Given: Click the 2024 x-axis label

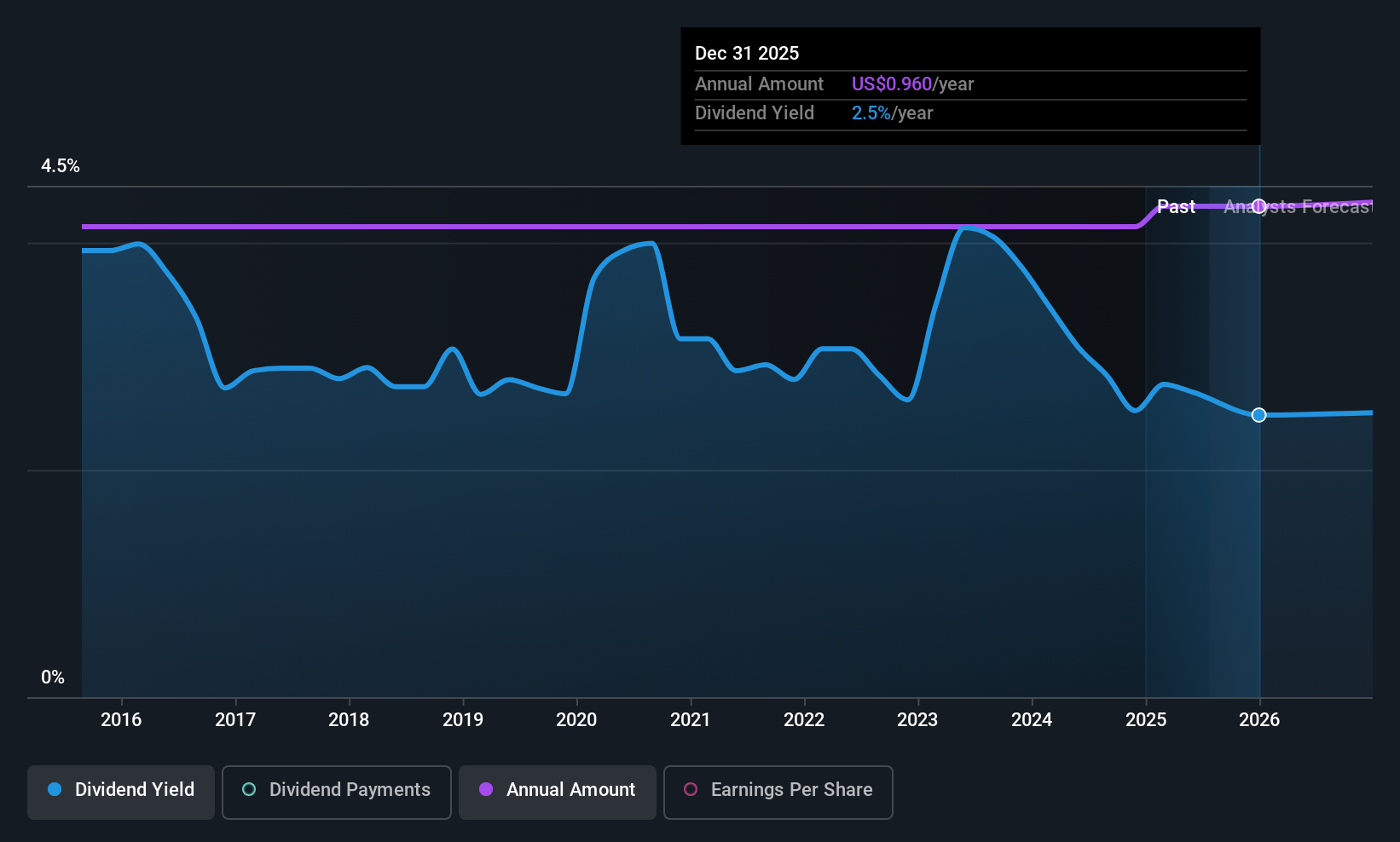Looking at the screenshot, I should 1032,719.
